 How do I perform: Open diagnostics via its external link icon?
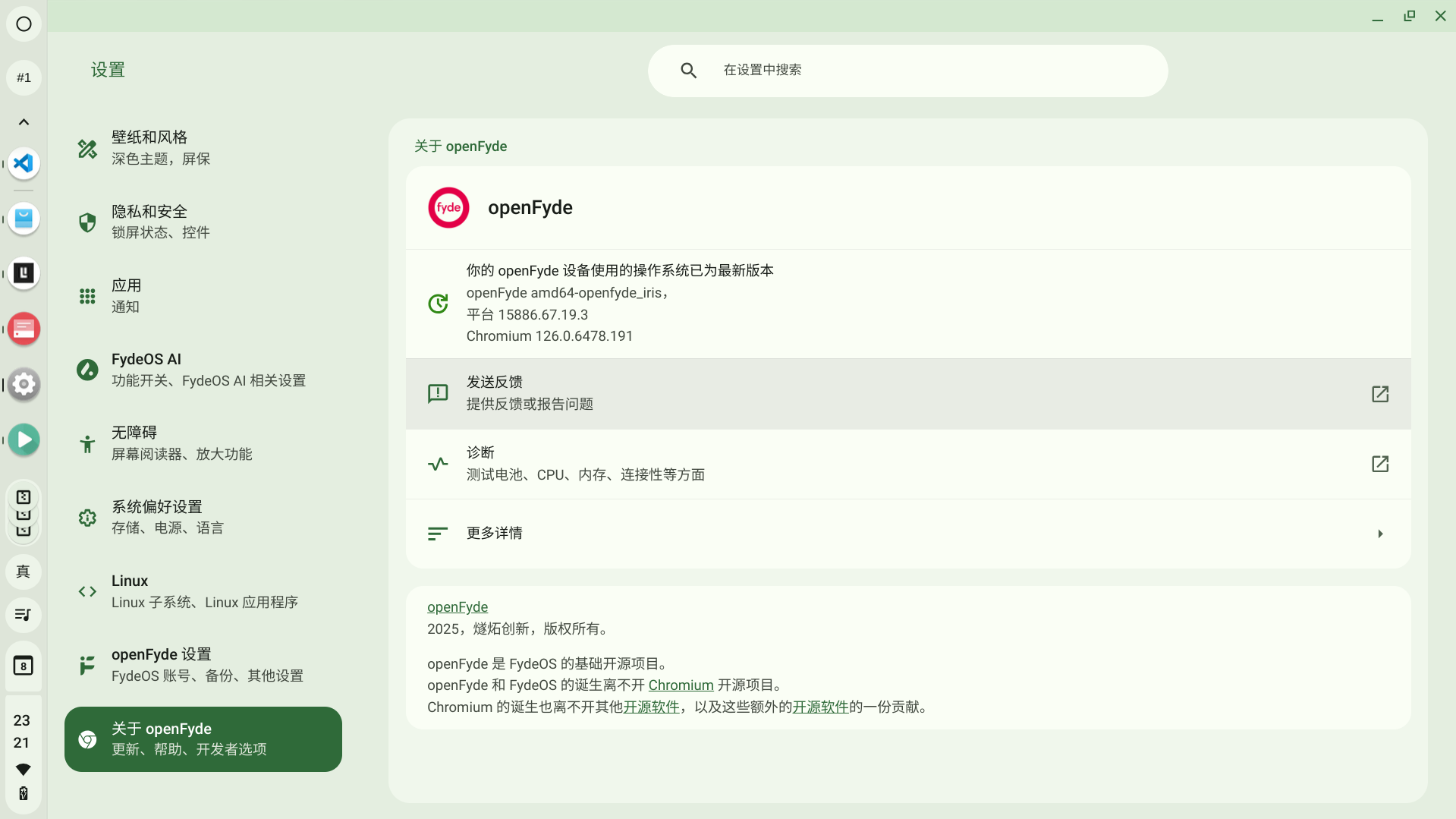(1380, 464)
